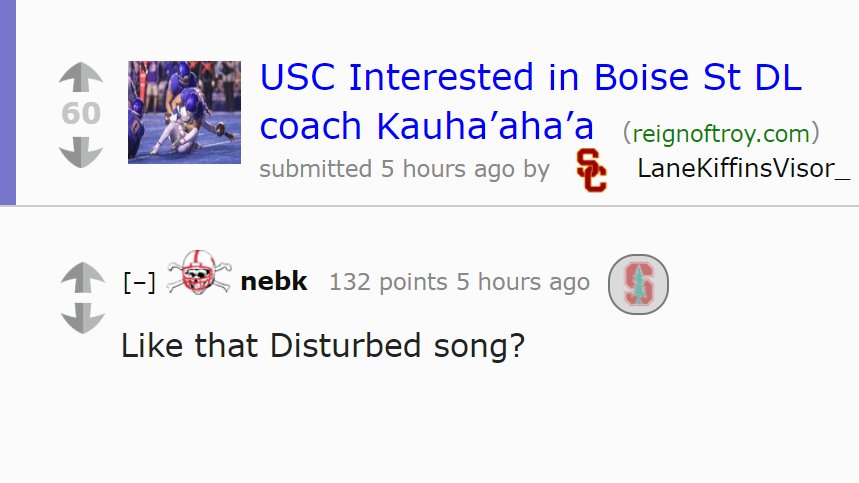Collapse nebk's comment with the [–] toggle
The height and width of the screenshot is (483, 859).
(138, 283)
